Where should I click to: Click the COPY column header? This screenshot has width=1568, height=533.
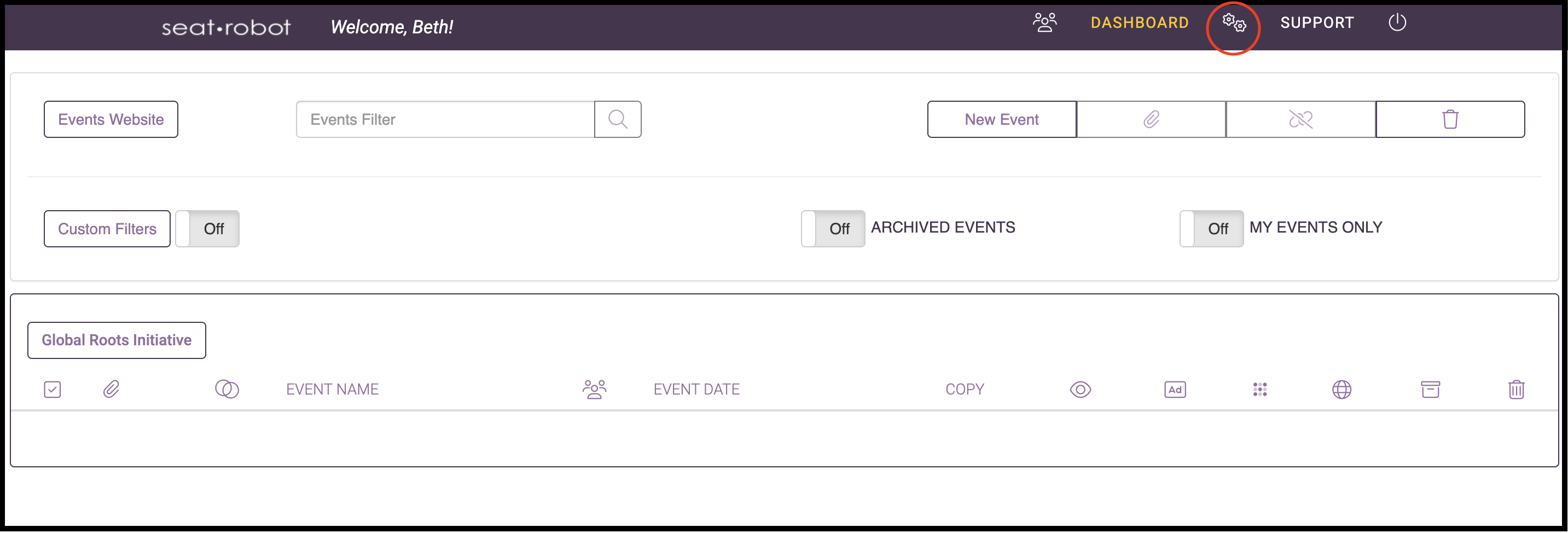(x=964, y=389)
